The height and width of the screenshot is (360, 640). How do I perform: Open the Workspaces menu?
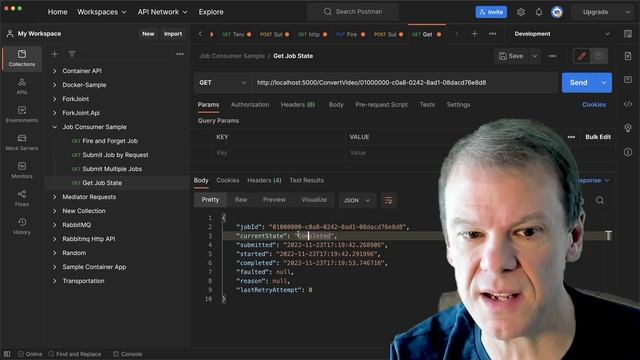pyautogui.click(x=102, y=12)
